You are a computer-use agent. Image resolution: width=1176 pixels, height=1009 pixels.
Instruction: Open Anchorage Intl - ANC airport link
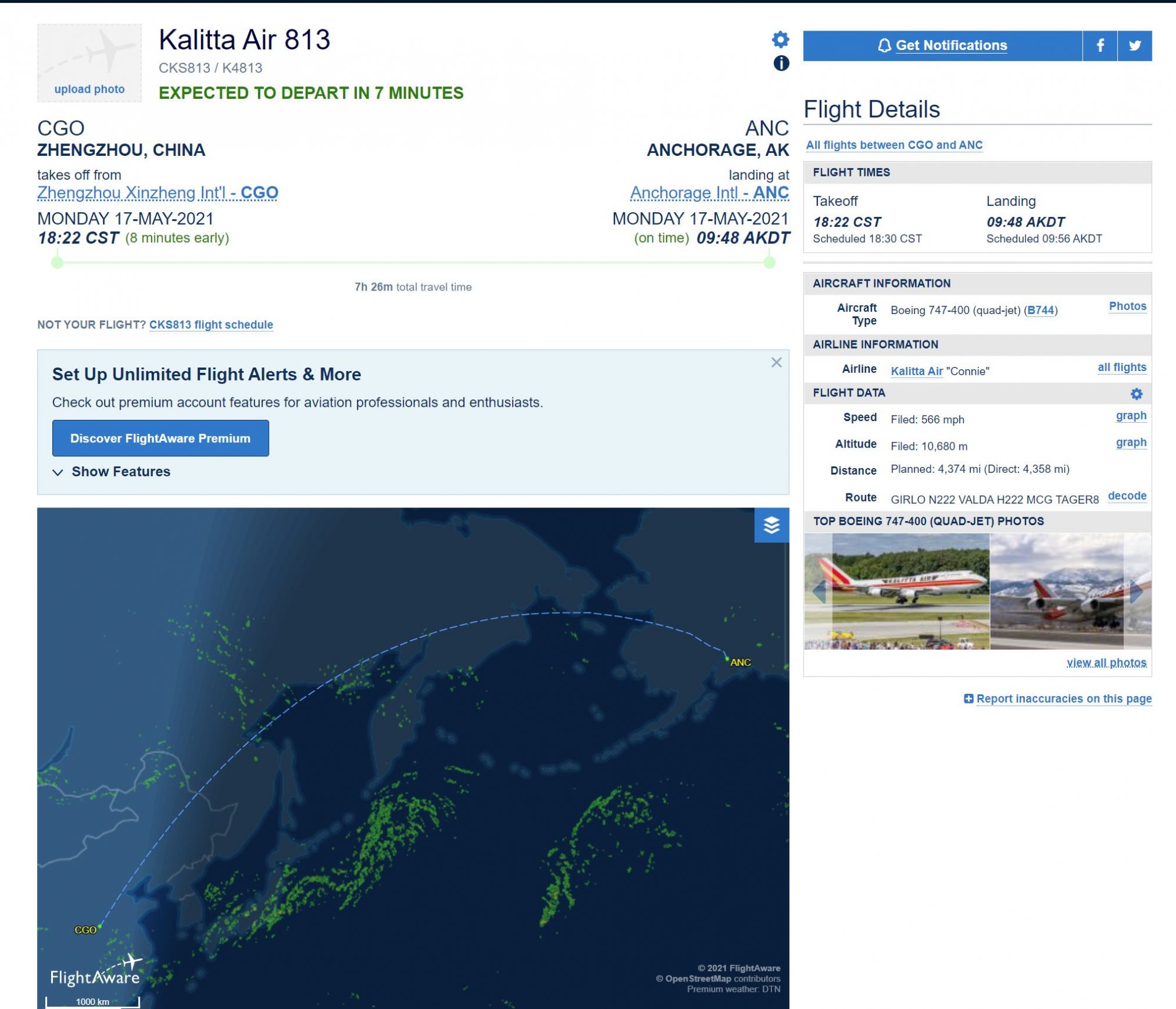(x=710, y=193)
